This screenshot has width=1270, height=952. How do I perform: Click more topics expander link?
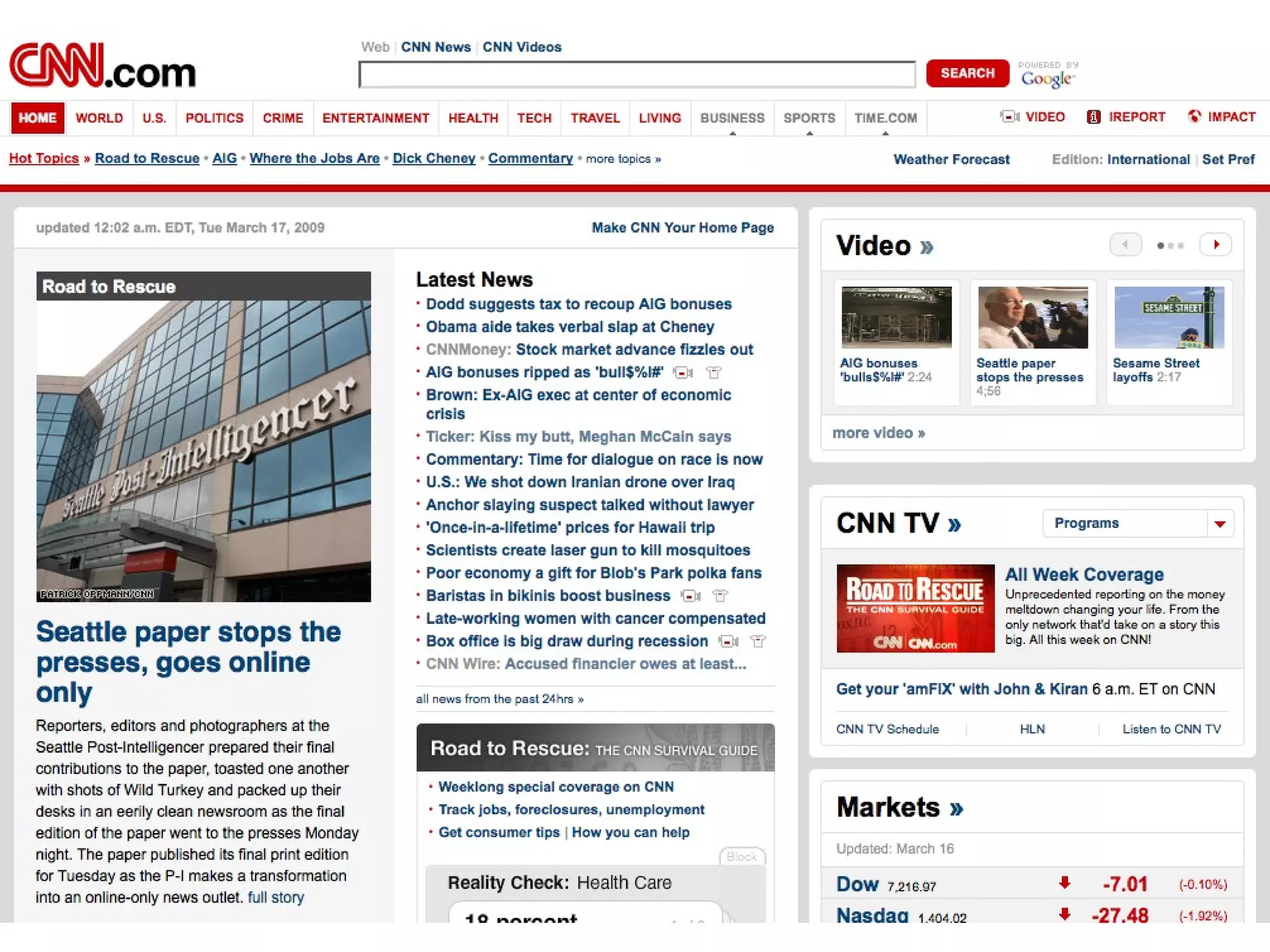tap(623, 159)
